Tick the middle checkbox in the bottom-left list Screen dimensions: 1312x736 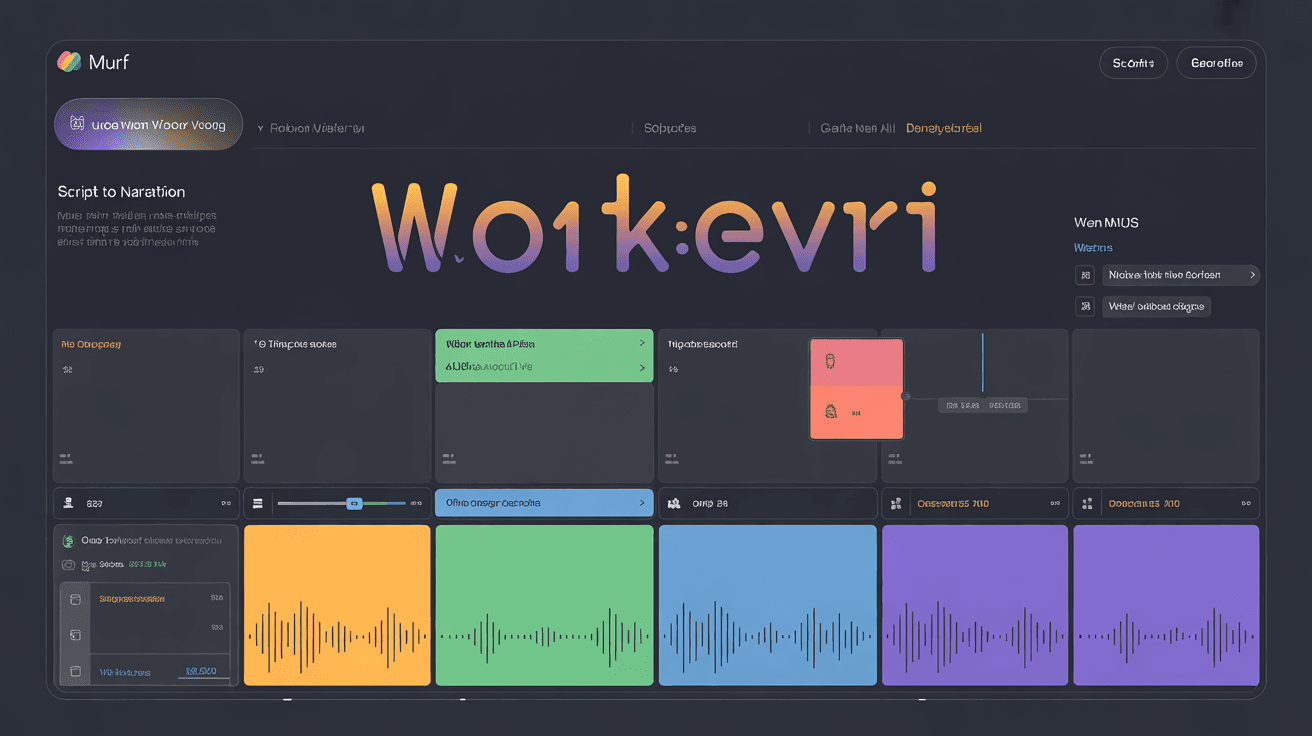pos(74,635)
